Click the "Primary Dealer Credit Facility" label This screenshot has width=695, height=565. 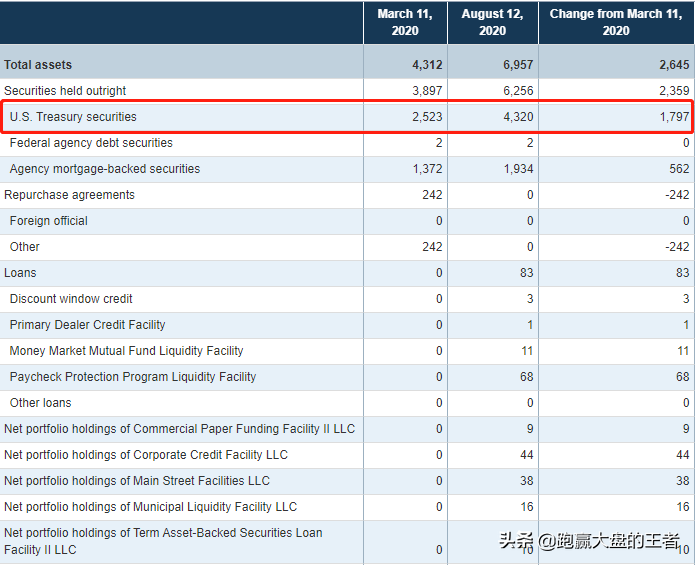click(x=88, y=325)
